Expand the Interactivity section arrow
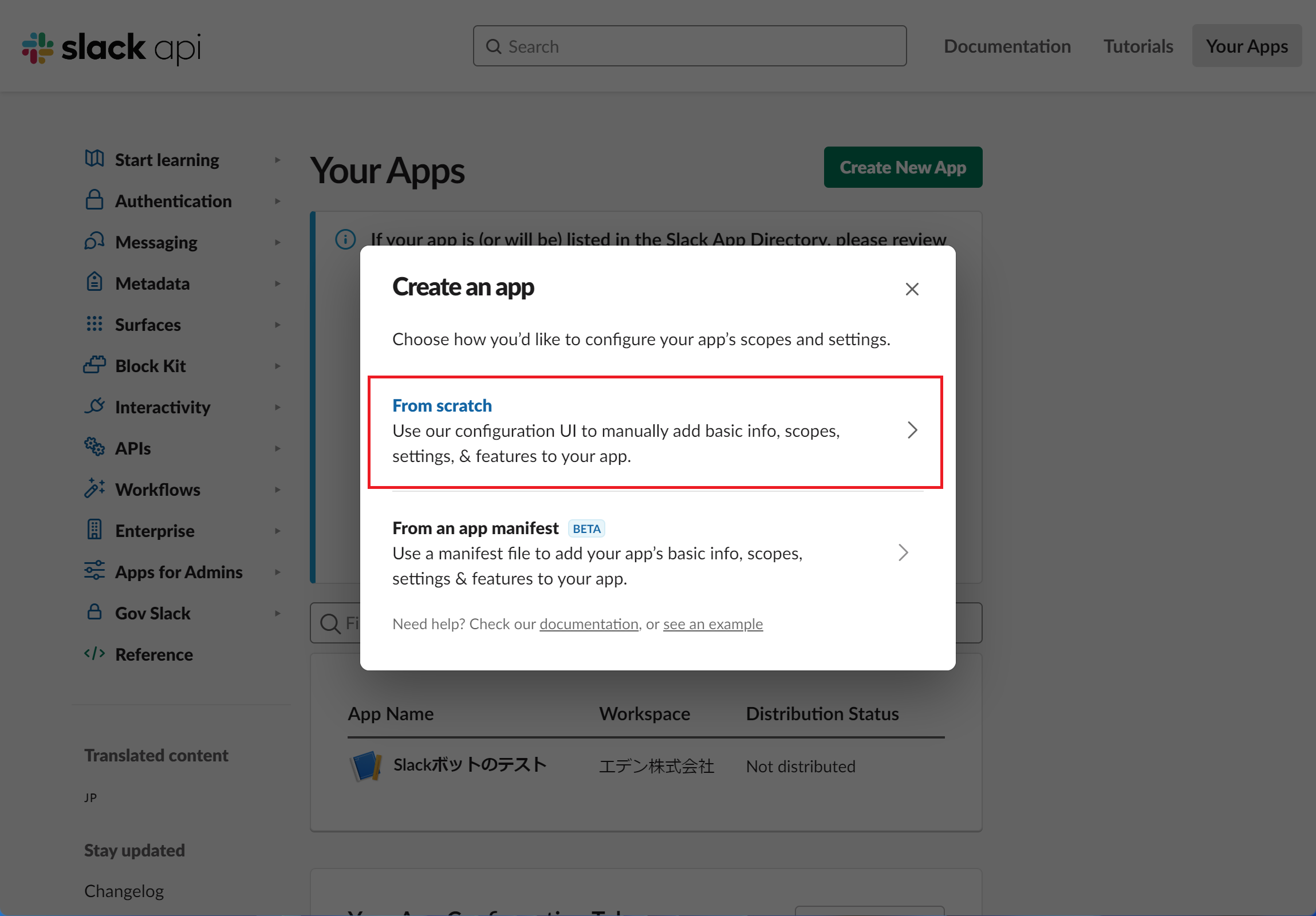The width and height of the screenshot is (1316, 916). (x=278, y=407)
